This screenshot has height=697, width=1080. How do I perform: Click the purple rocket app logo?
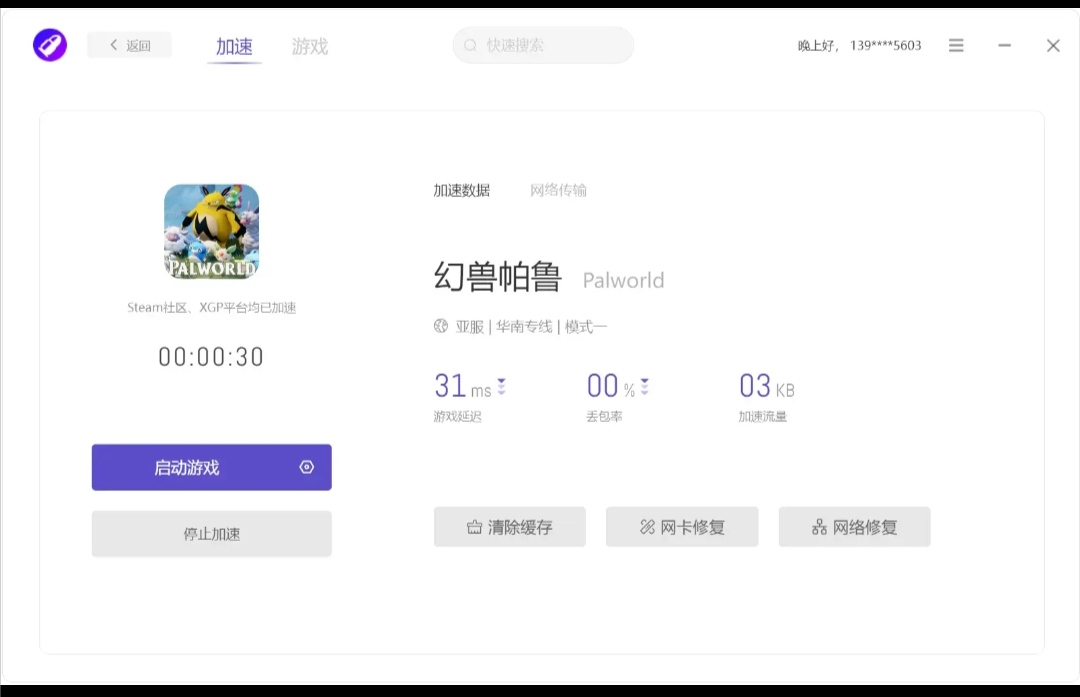point(50,45)
